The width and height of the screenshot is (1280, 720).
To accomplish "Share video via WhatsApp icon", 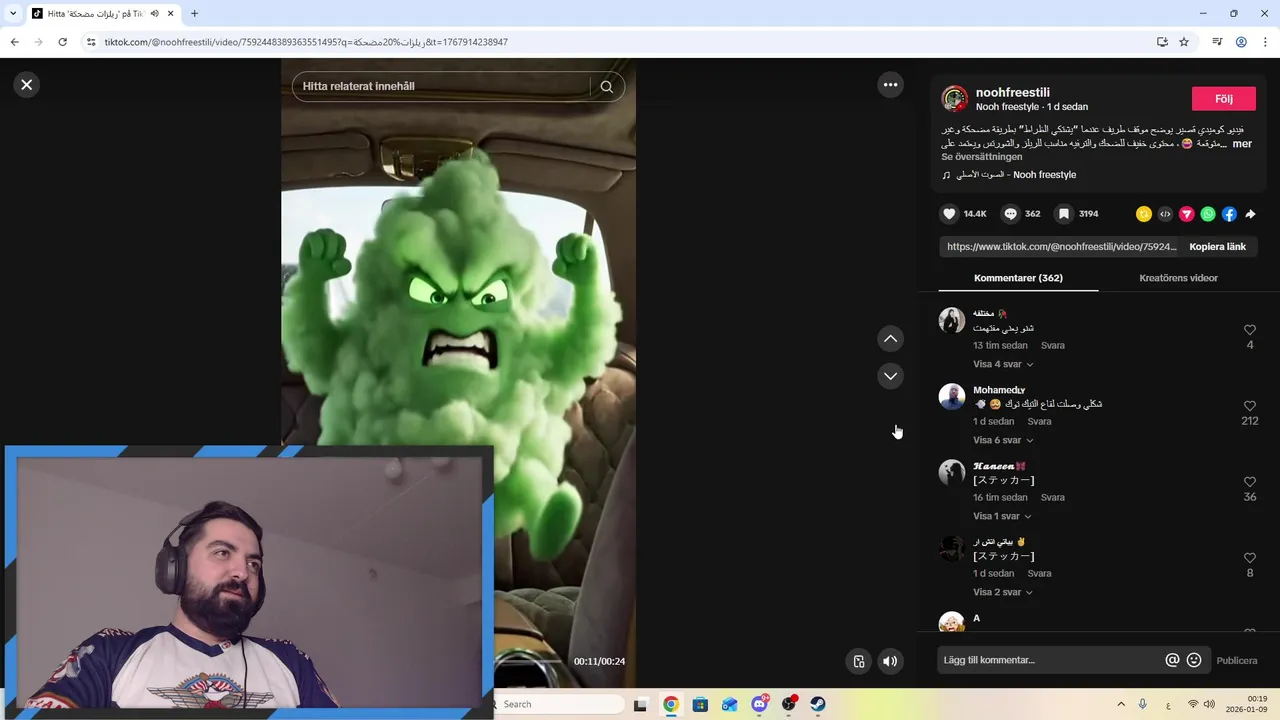I will tap(1208, 214).
